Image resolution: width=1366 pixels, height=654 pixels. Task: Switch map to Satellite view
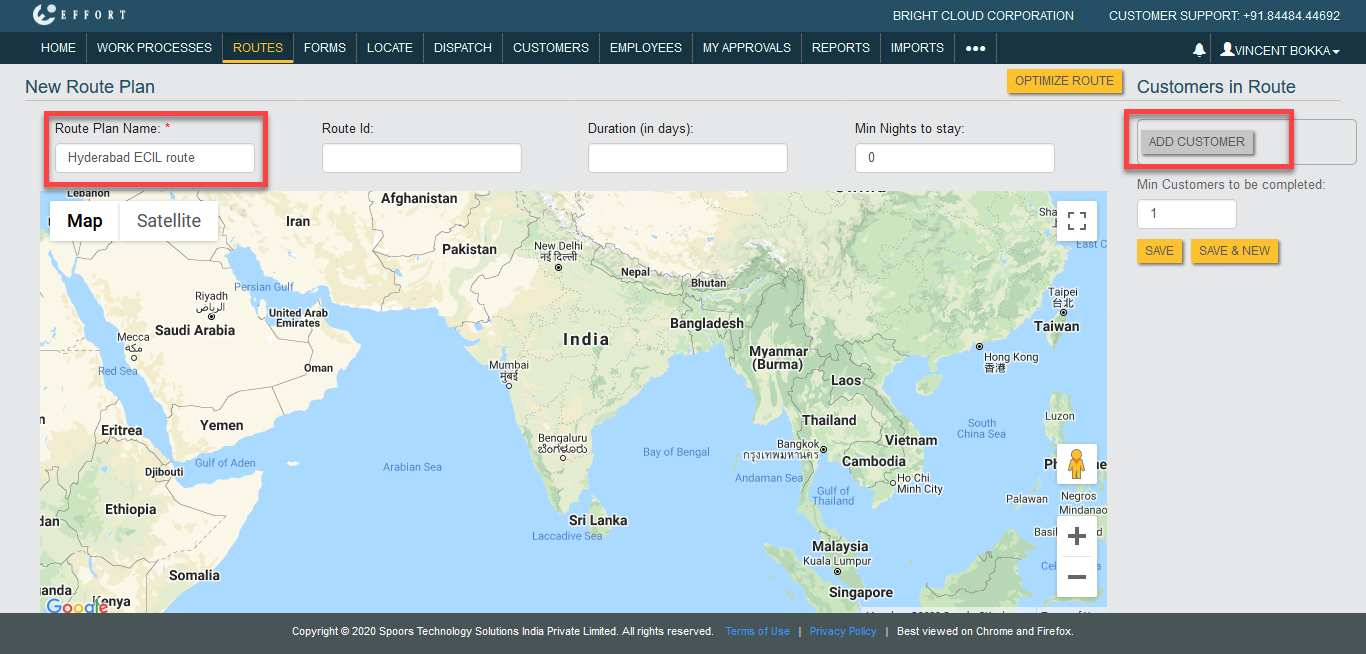pos(168,221)
